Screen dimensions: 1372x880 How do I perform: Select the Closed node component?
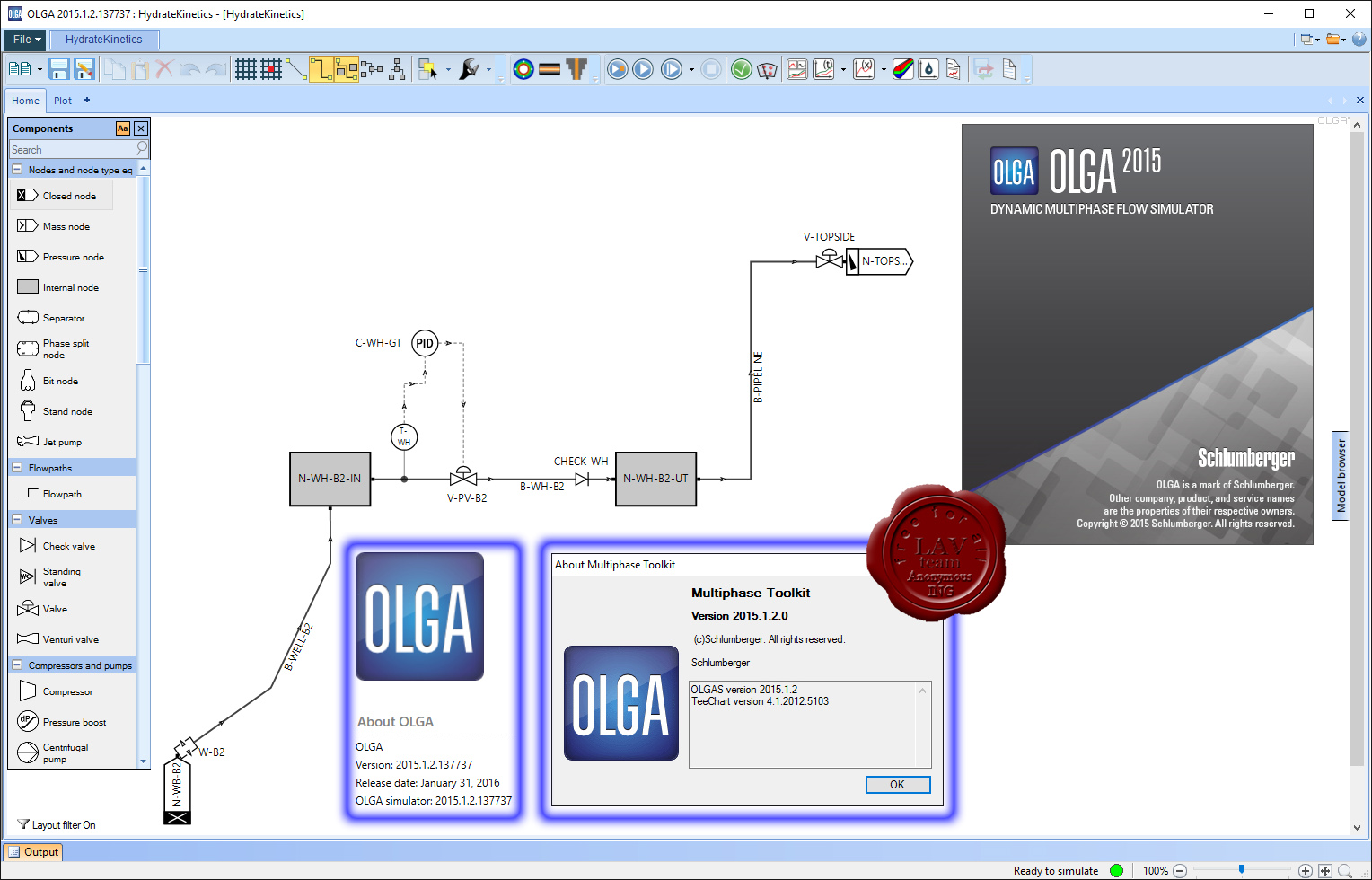pyautogui.click(x=62, y=195)
